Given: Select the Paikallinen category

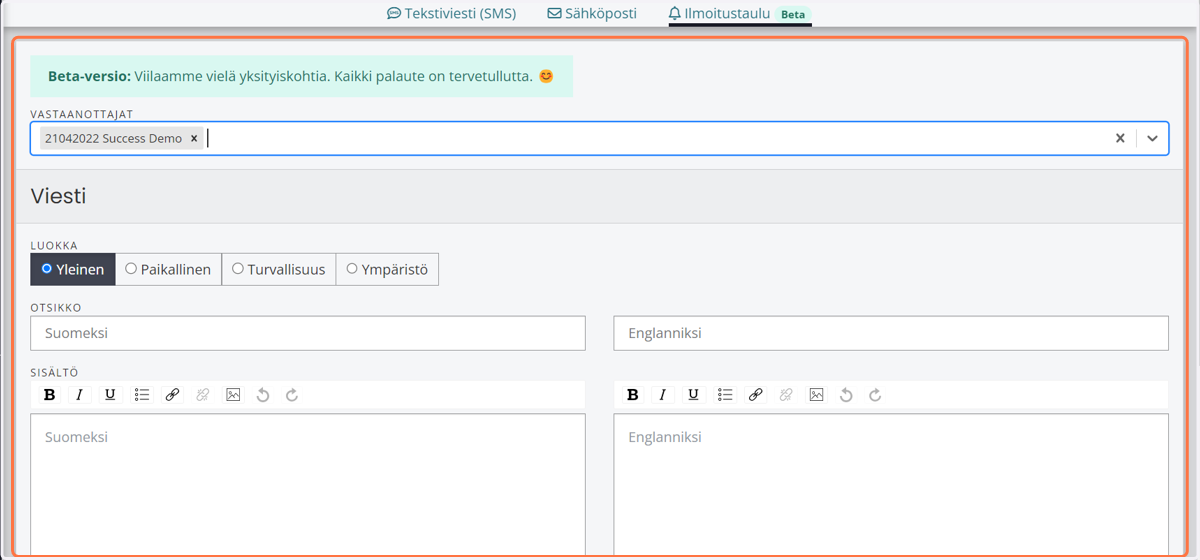Looking at the screenshot, I should click(168, 269).
